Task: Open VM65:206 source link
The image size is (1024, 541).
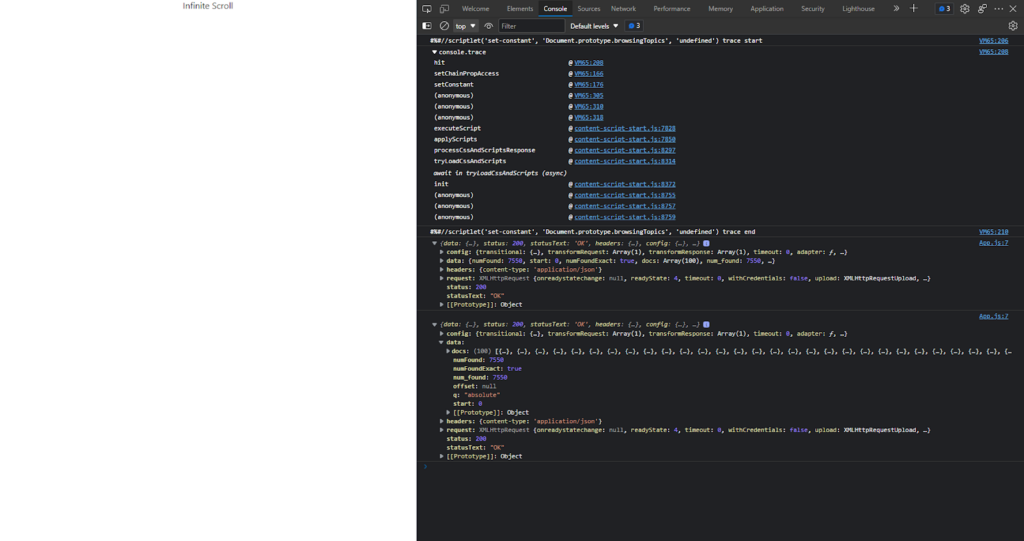Action: pyautogui.click(x=993, y=41)
